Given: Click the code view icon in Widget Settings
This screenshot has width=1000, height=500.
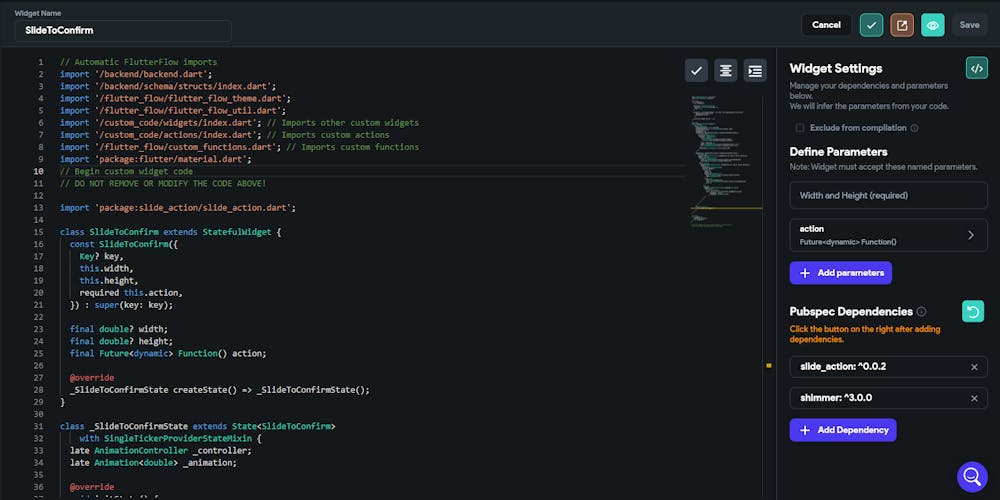Looking at the screenshot, I should [x=976, y=68].
